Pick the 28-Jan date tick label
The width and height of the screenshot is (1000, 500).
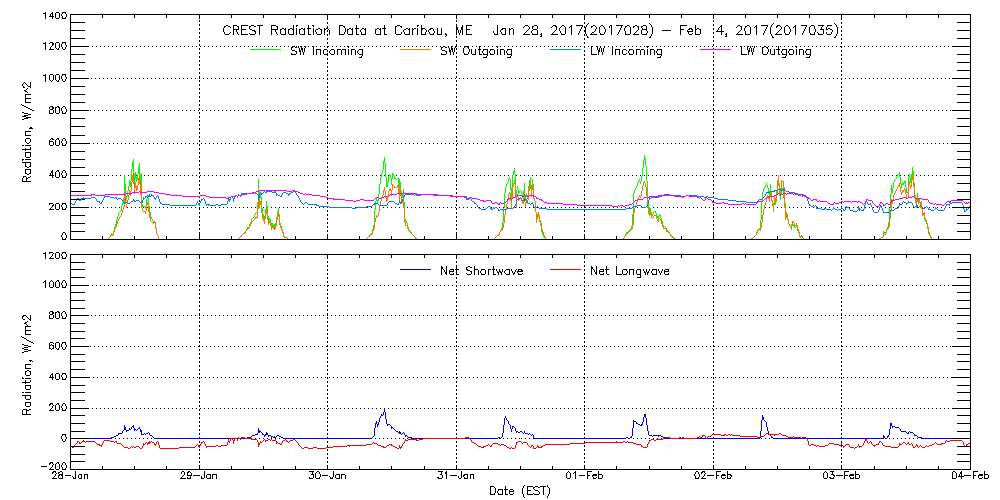(x=72, y=476)
